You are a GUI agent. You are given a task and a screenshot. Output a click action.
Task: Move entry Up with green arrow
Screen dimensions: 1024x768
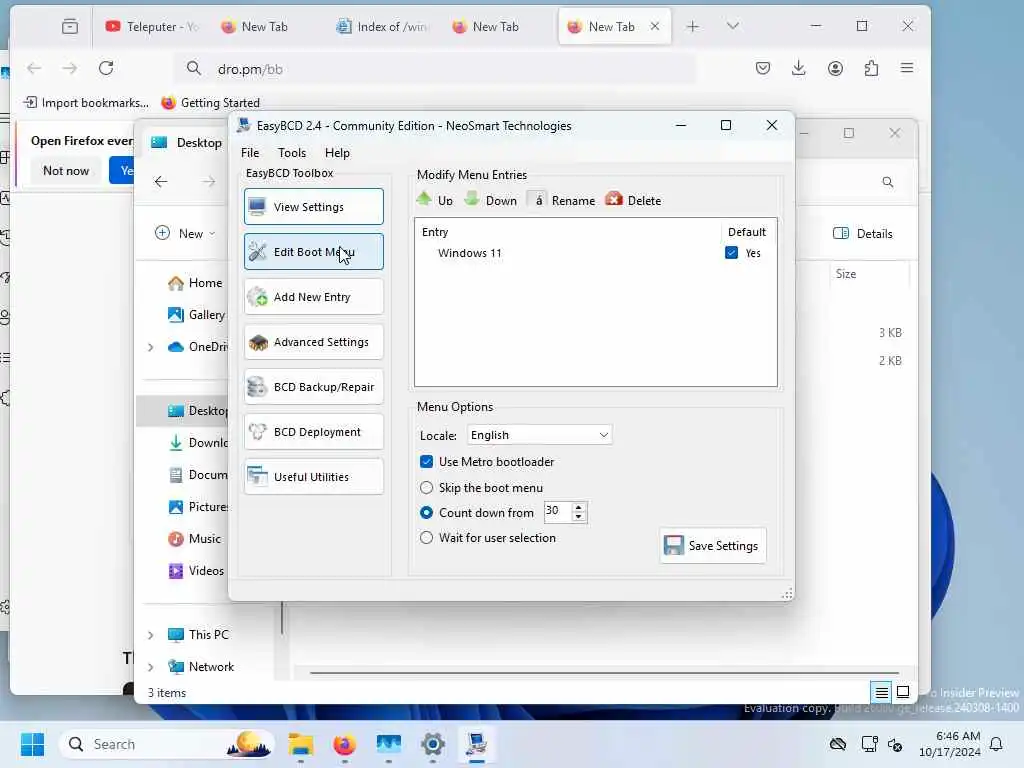pyautogui.click(x=435, y=200)
